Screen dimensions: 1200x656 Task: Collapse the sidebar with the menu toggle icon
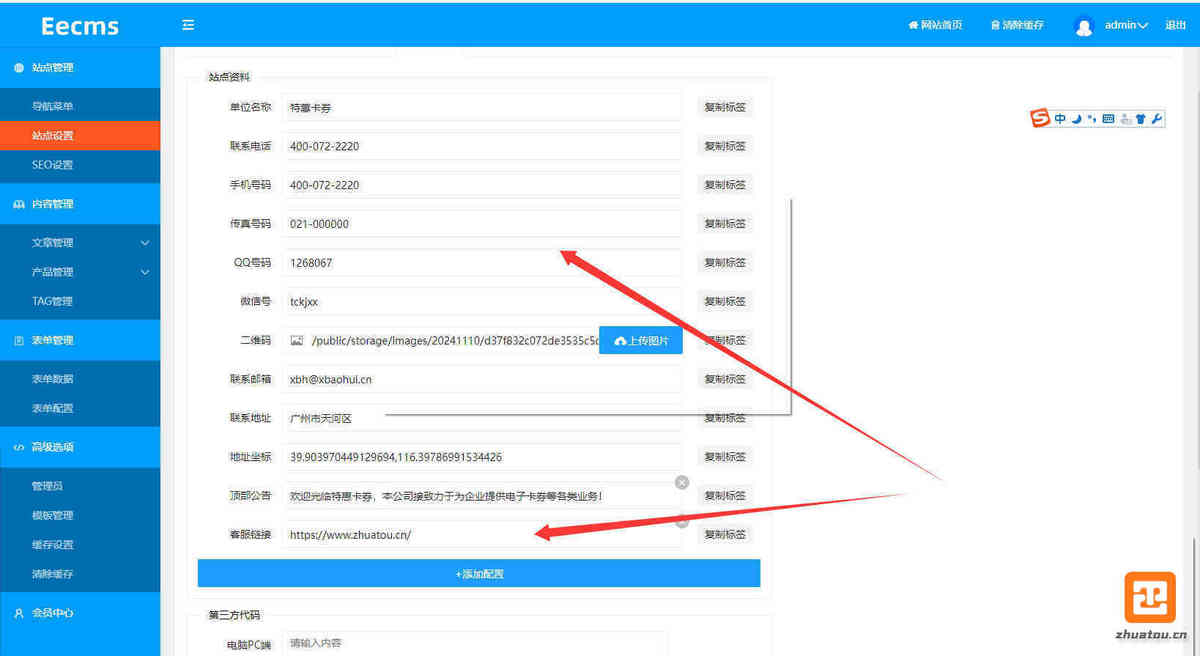(187, 25)
